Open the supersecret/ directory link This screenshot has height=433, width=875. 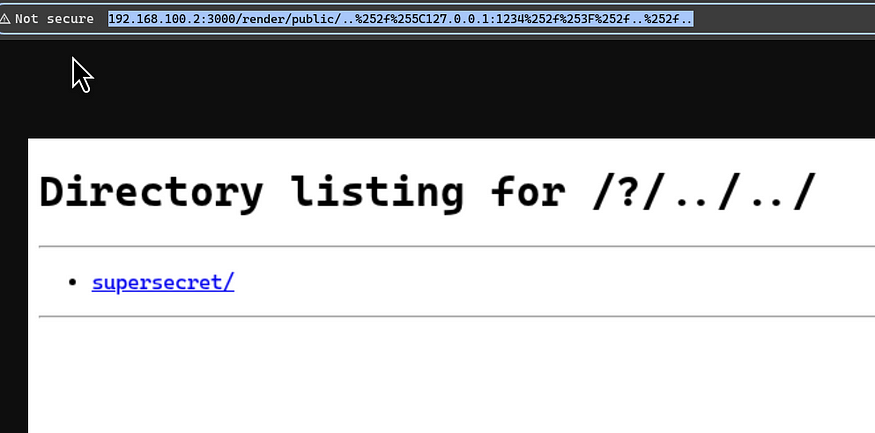[x=163, y=282]
